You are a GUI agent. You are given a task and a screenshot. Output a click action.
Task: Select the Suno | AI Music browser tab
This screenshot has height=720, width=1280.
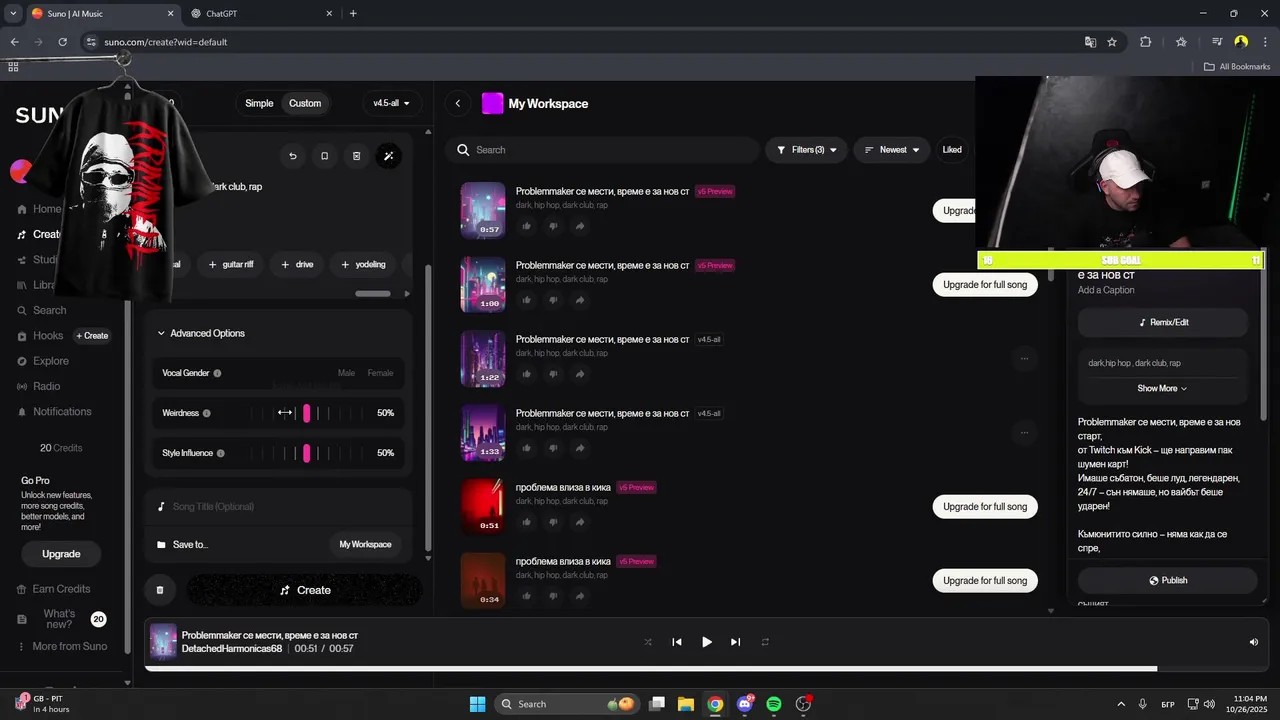click(x=102, y=13)
